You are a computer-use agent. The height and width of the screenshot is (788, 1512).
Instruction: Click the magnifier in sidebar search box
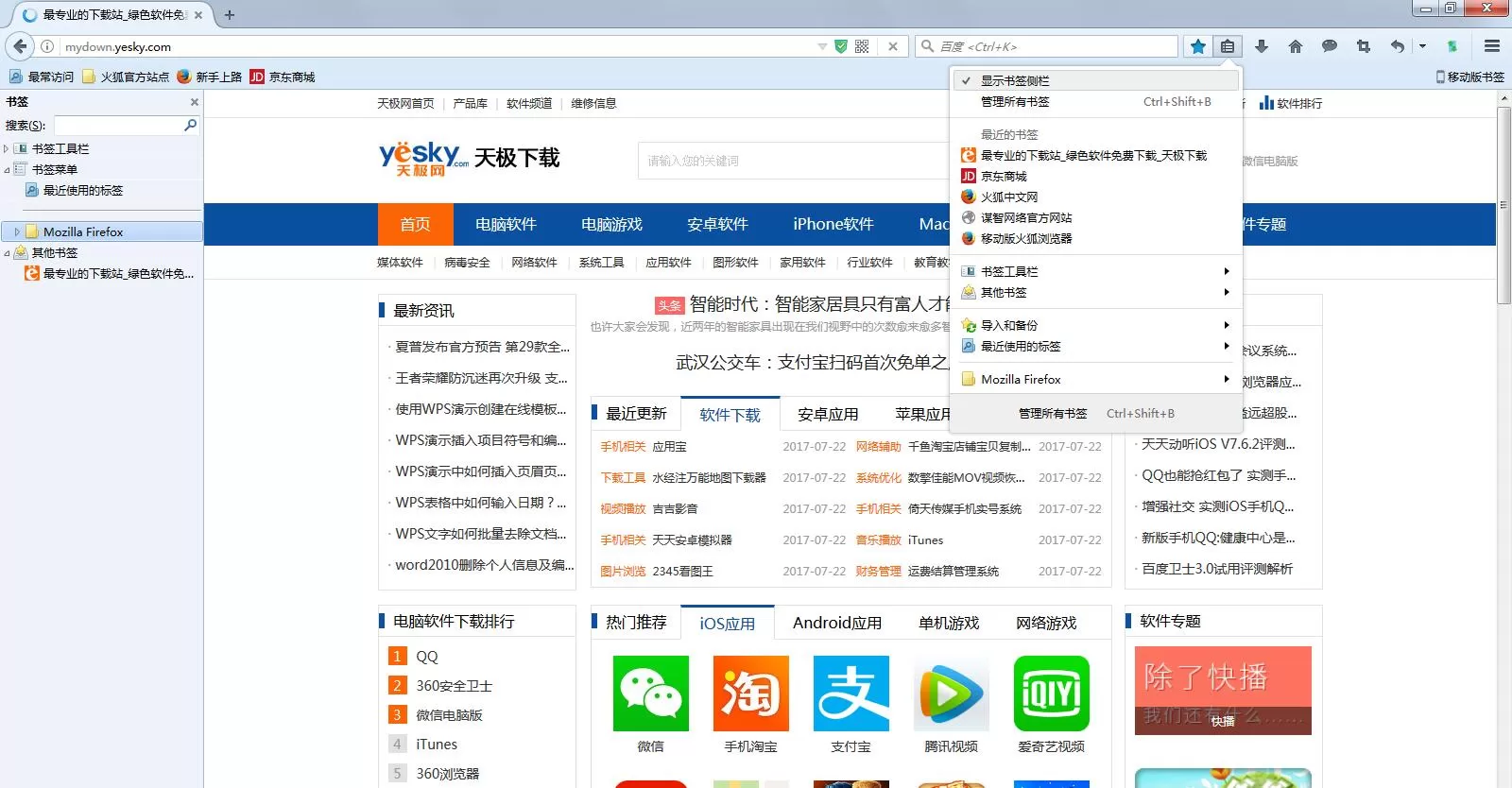tap(190, 125)
